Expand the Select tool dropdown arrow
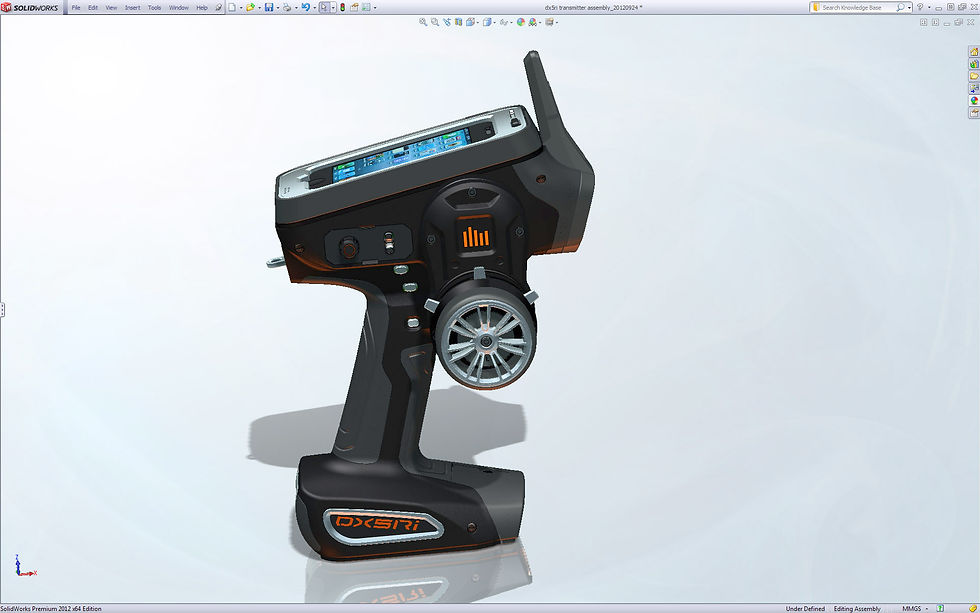980x613 pixels. (x=333, y=7)
